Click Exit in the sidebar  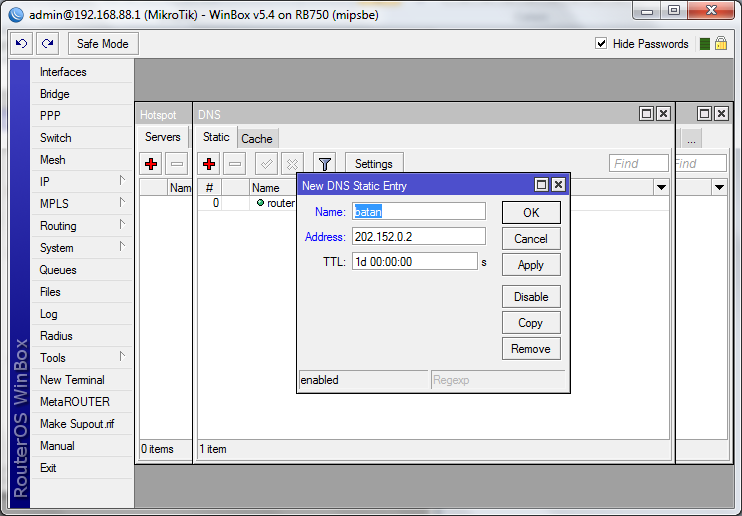81,468
